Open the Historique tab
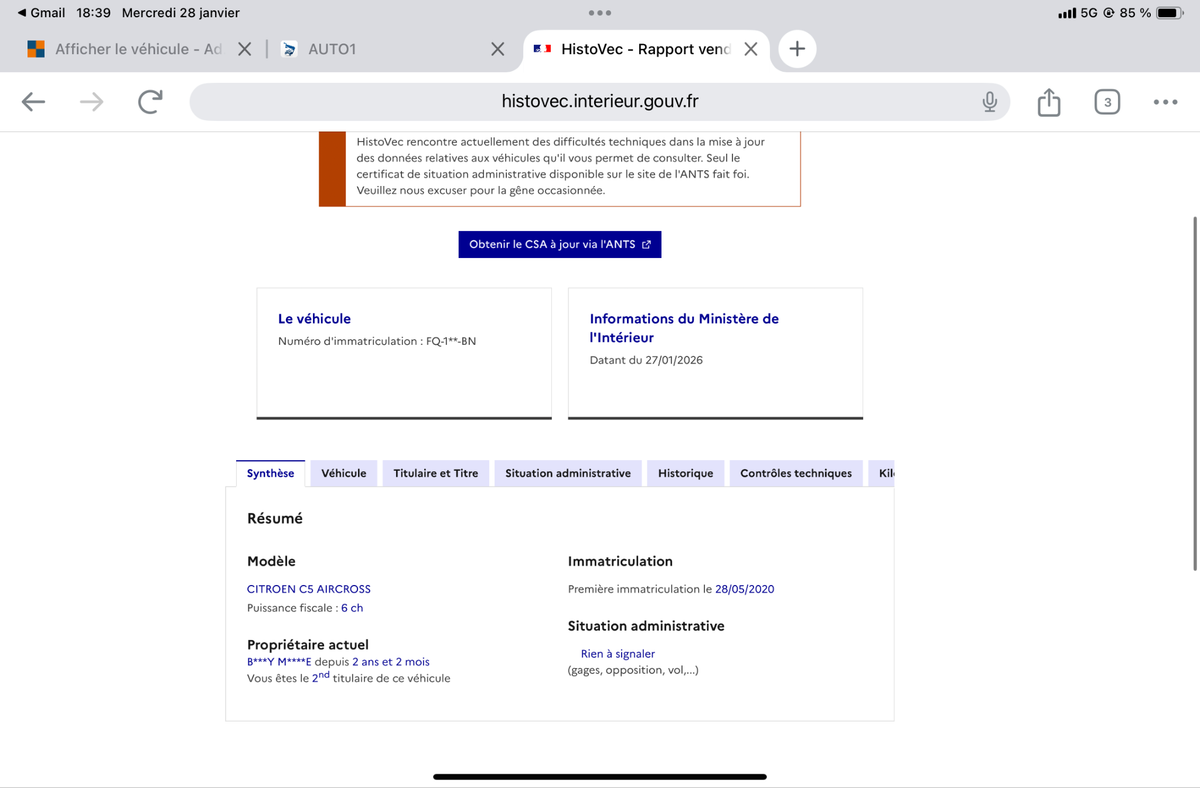1200x788 pixels. 685,473
